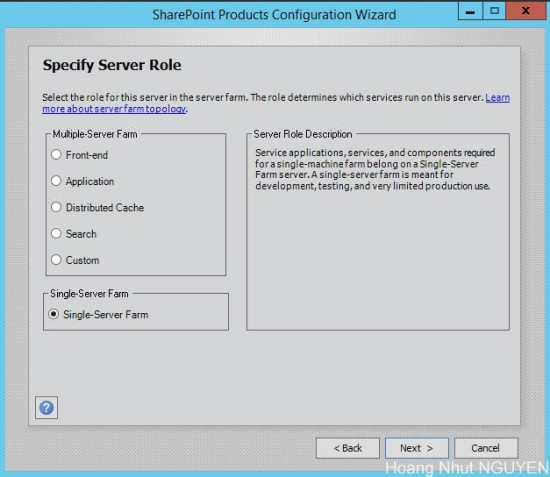Minimize the Configuration Wizard window
Viewport: 550px width, 477px height.
[x=470, y=11]
